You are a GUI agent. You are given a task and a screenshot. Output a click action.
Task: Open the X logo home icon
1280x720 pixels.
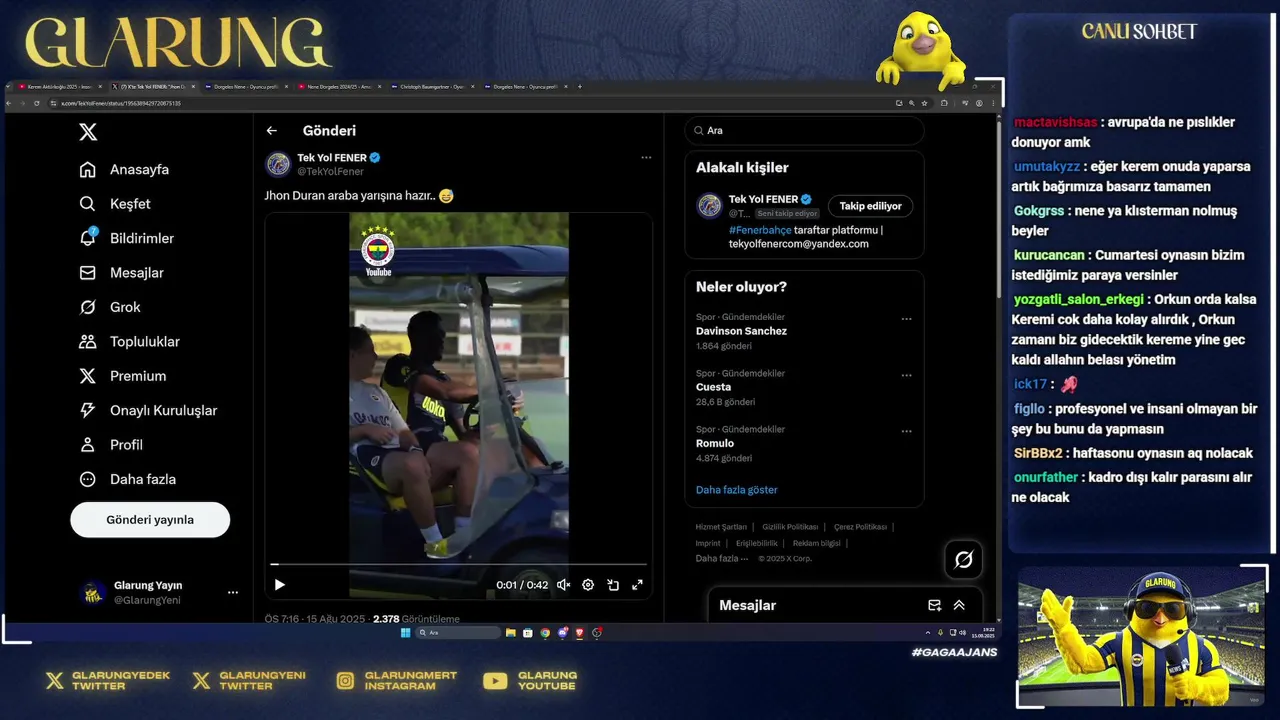click(x=88, y=132)
